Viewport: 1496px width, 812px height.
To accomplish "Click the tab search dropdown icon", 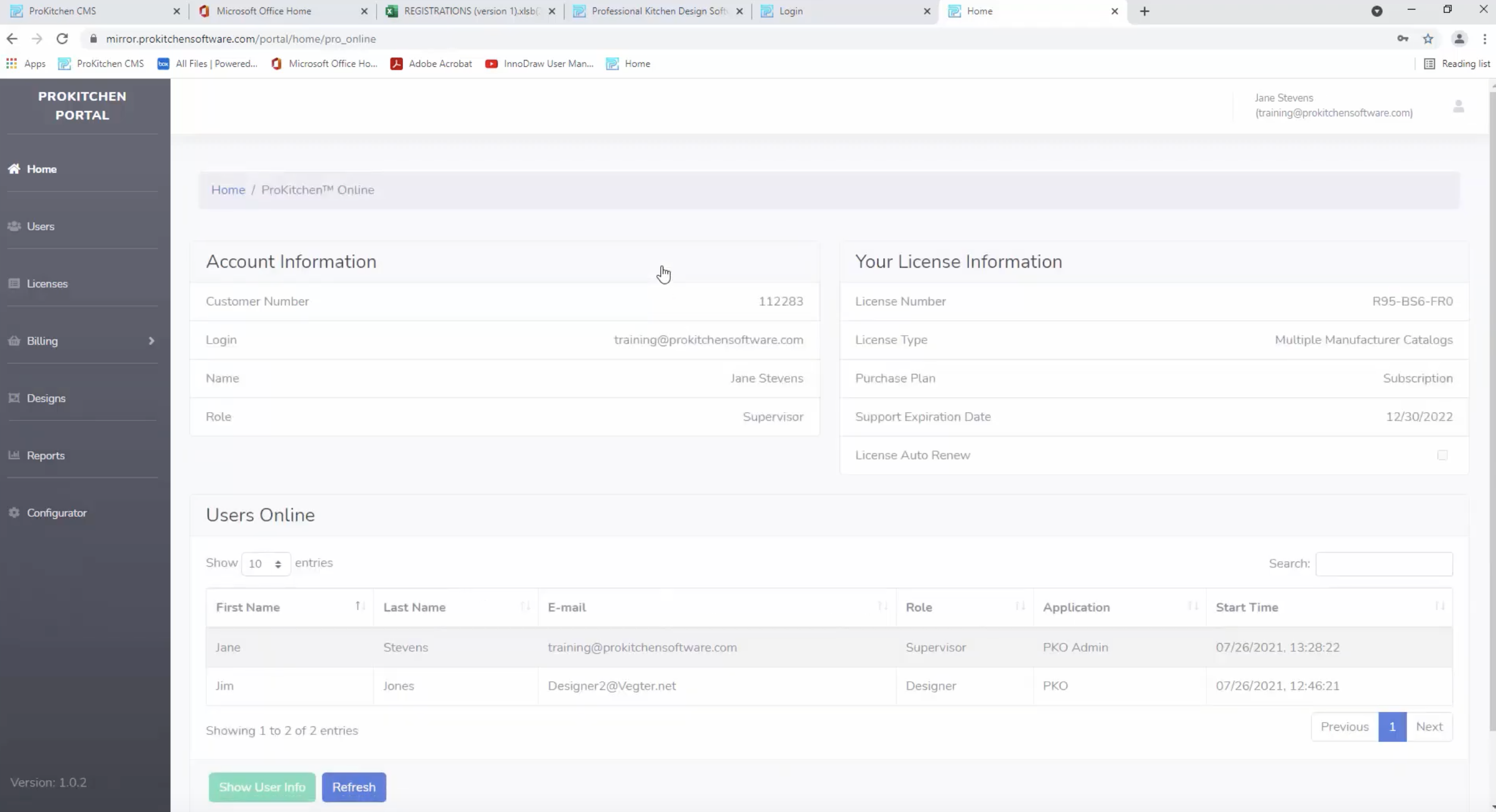I will pos(1377,11).
